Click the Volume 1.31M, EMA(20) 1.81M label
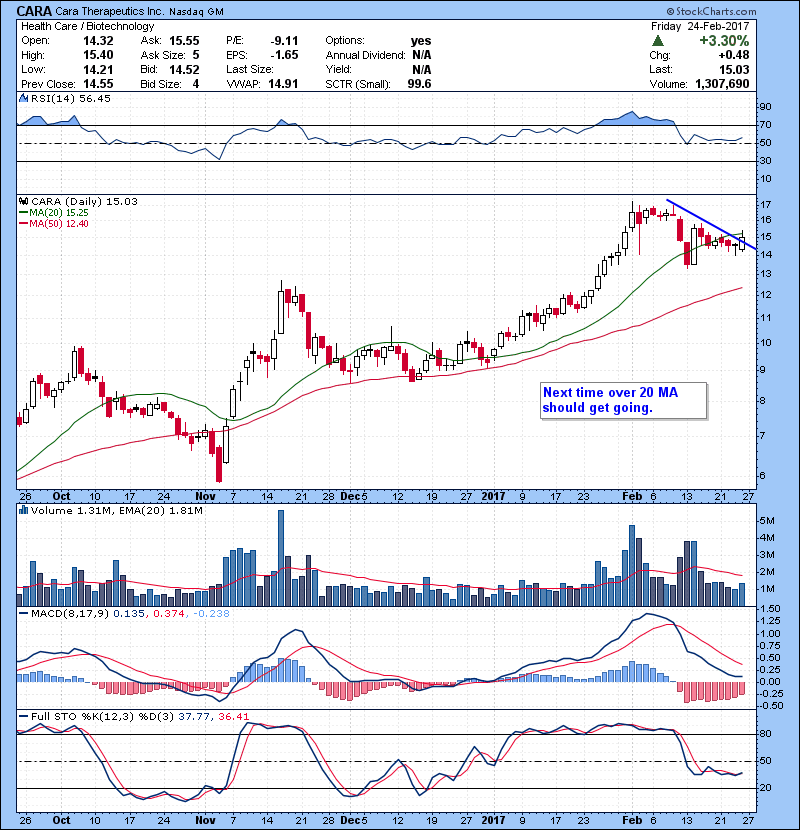This screenshot has width=800, height=830. [x=116, y=510]
